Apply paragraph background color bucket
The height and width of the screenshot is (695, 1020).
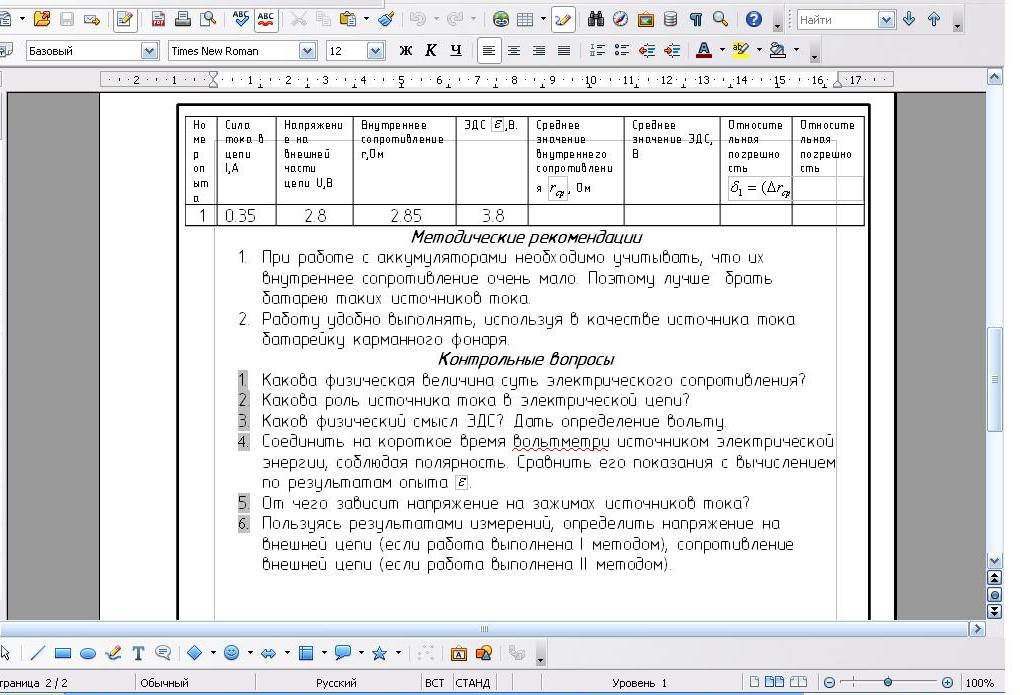[x=777, y=51]
